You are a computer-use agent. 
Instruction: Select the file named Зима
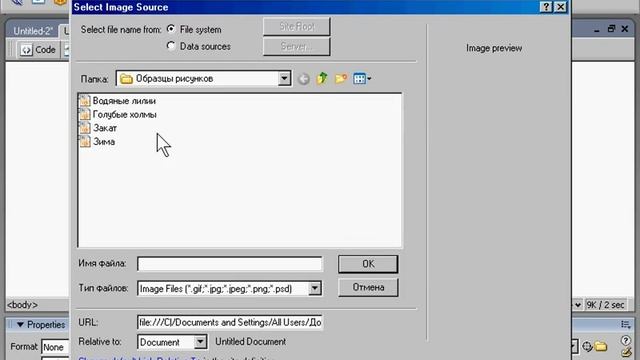pos(104,142)
